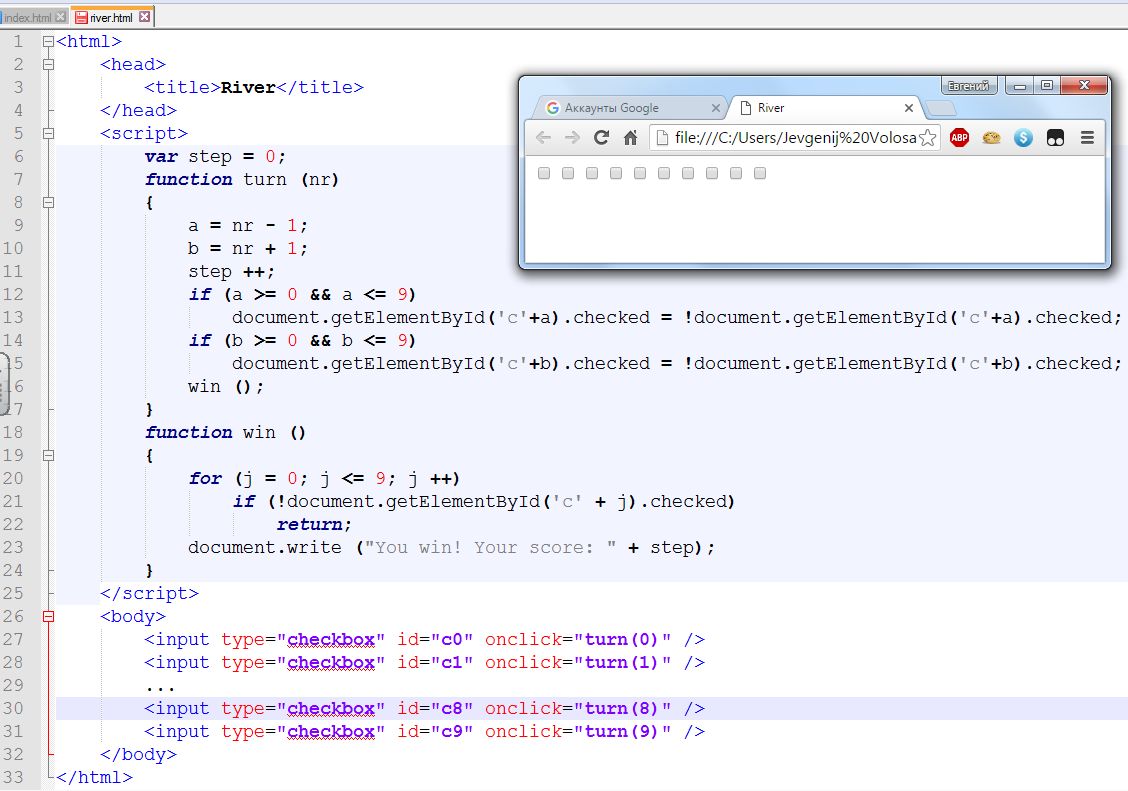Collapse the html fold on line 1

point(48,42)
